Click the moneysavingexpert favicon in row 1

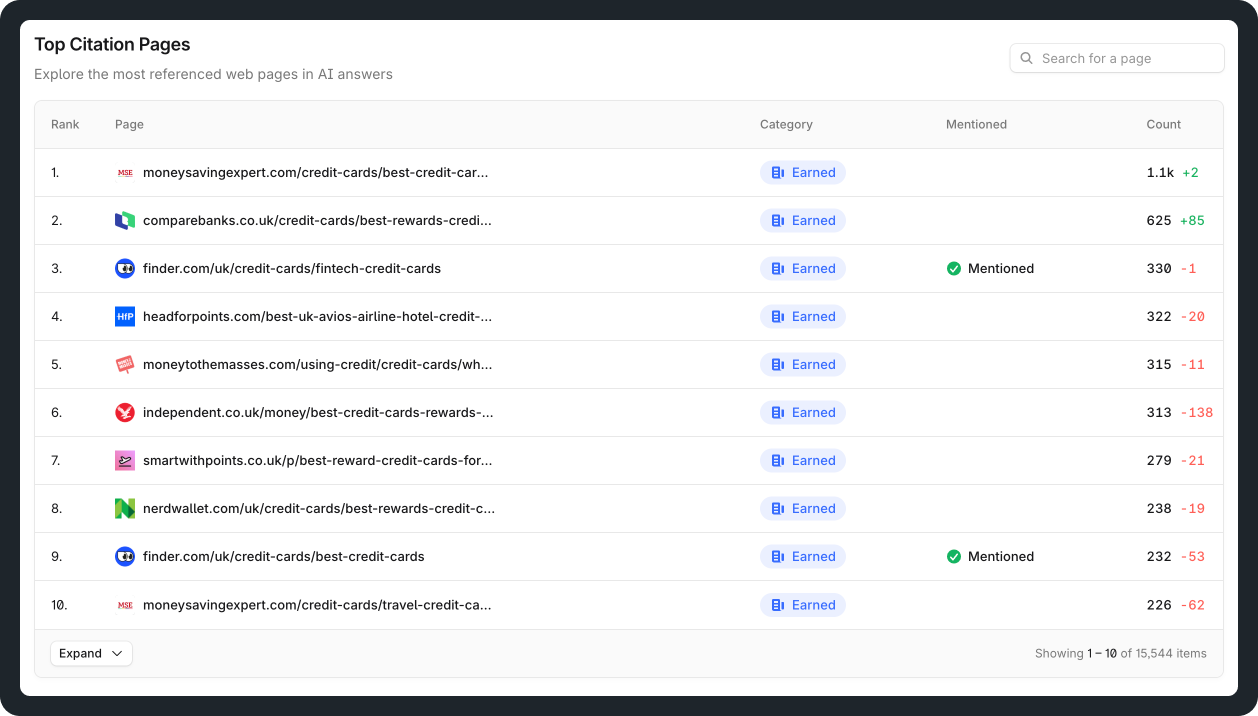(x=125, y=173)
